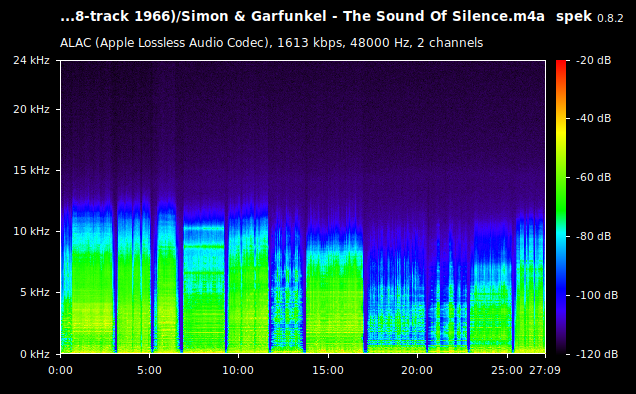Screen dimensions: 636x394
Task: Click the 10:00 time axis label
Action: (238, 370)
